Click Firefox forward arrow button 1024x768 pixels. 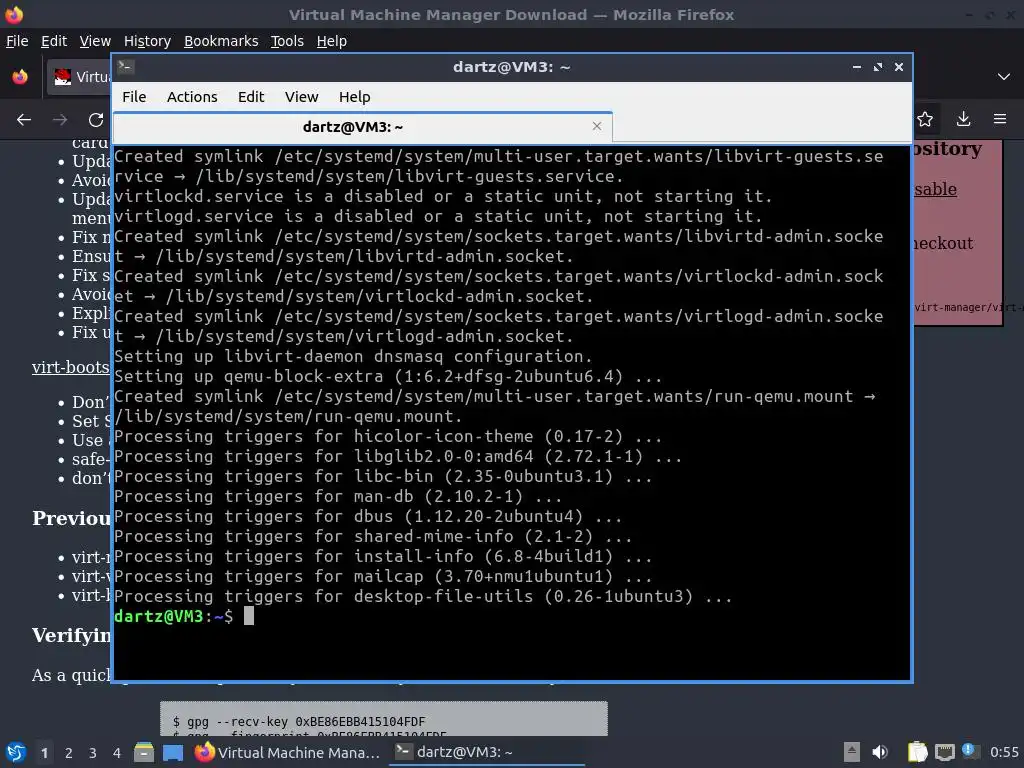click(59, 120)
